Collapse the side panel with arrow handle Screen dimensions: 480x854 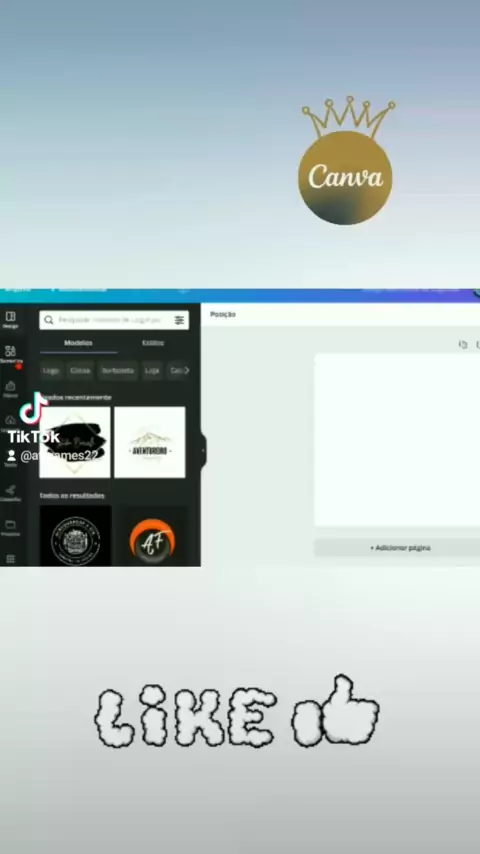[x=203, y=450]
